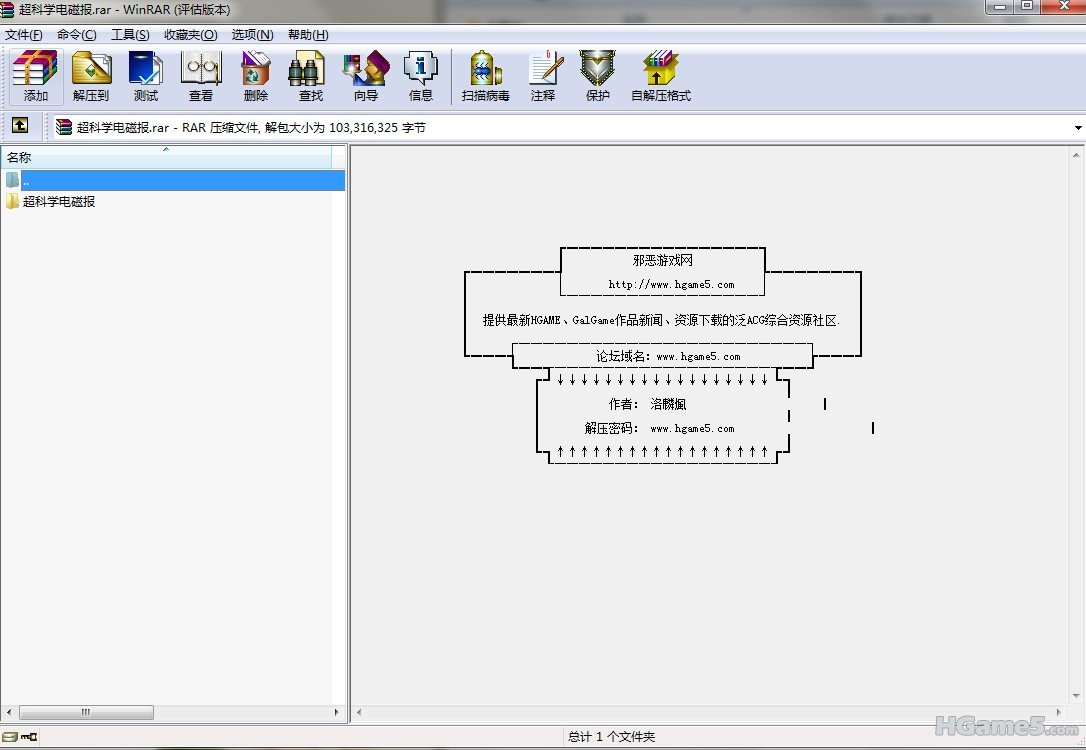Run 扫描病毒 (virus scan) on archive
1086x750 pixels.
(486, 76)
